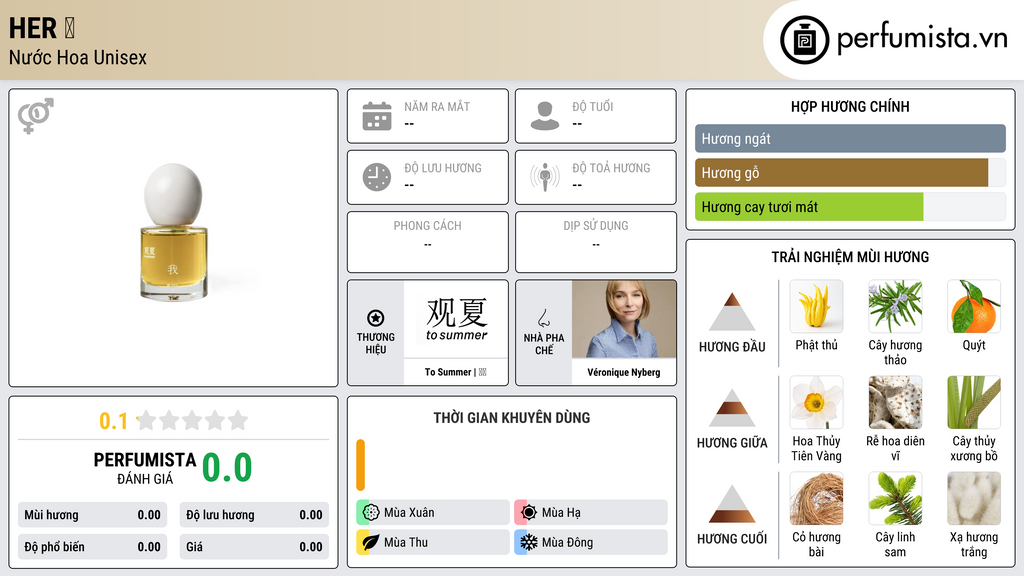Click the five-star rating row
The image size is (1024, 576).
pos(192,420)
